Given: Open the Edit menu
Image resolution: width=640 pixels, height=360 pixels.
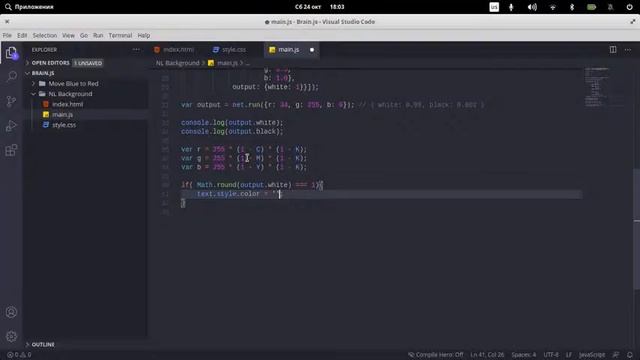Looking at the screenshot, I should (x=22, y=36).
